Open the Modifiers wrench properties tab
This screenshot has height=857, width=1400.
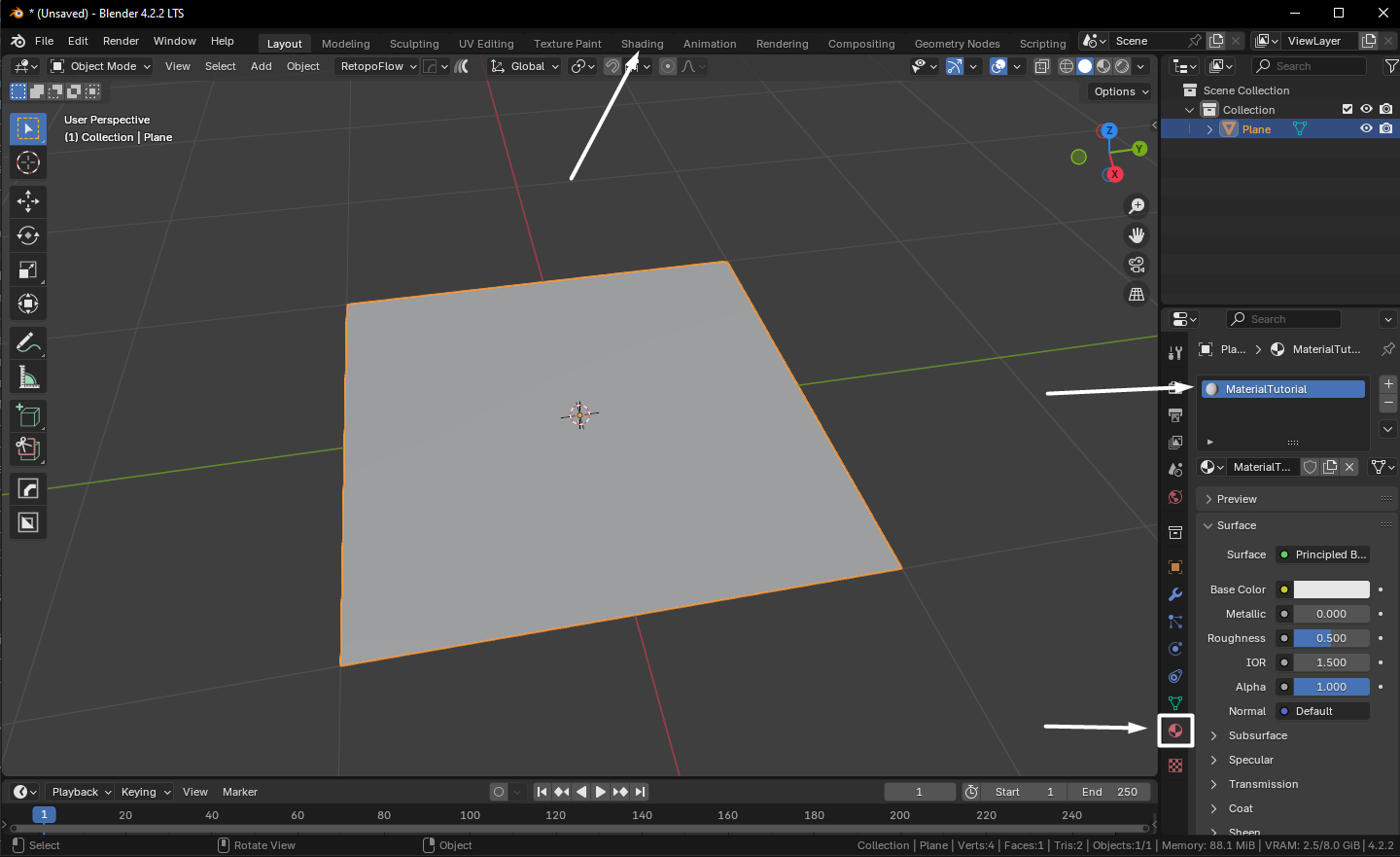point(1175,594)
